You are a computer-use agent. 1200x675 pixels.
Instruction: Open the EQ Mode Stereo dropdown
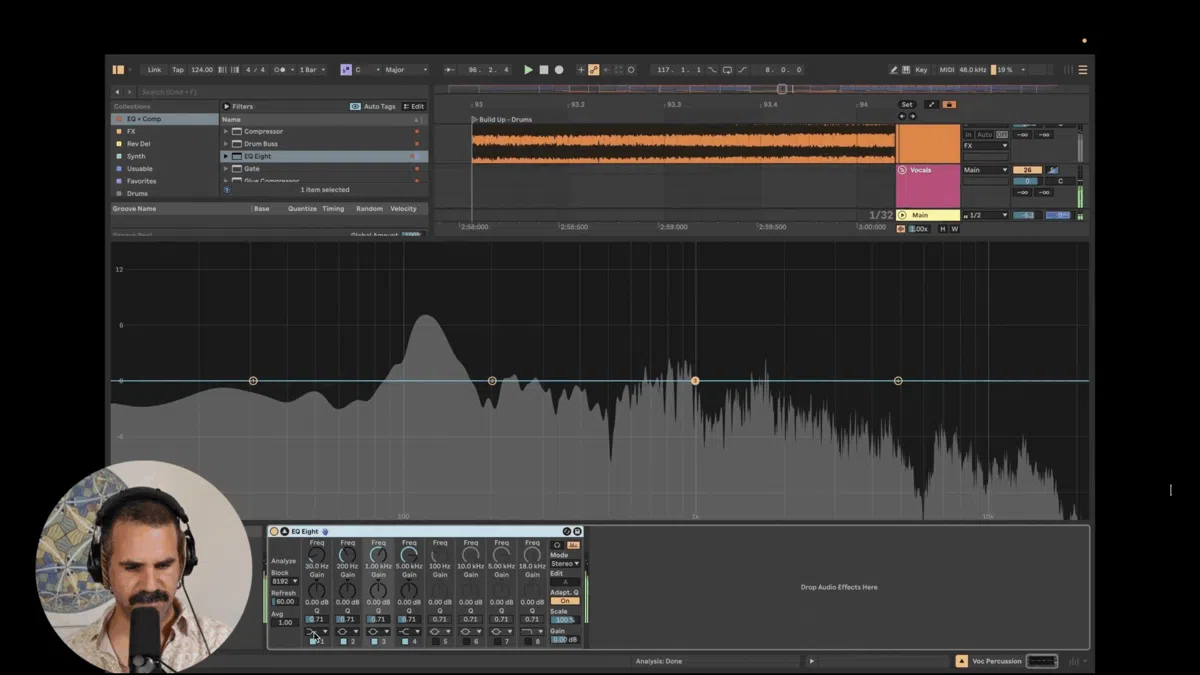tap(564, 564)
